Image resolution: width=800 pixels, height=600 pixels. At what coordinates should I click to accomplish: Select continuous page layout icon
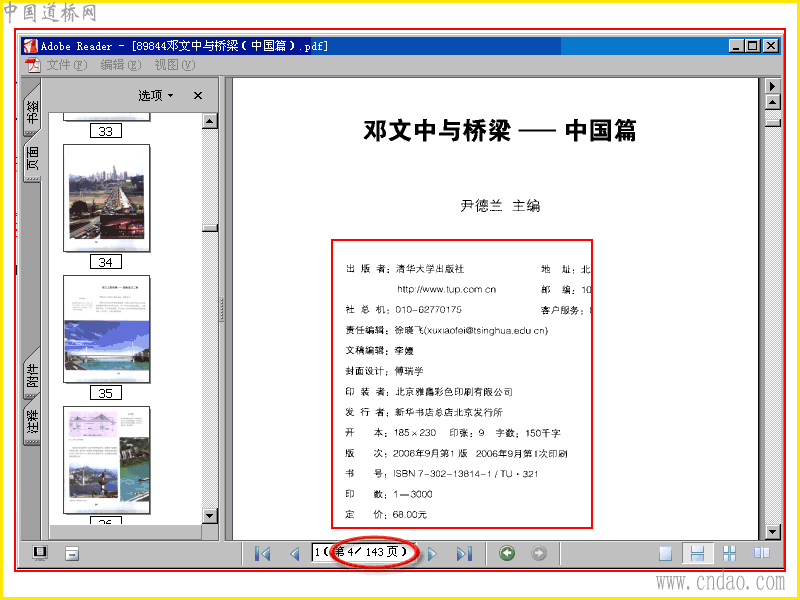[x=697, y=553]
